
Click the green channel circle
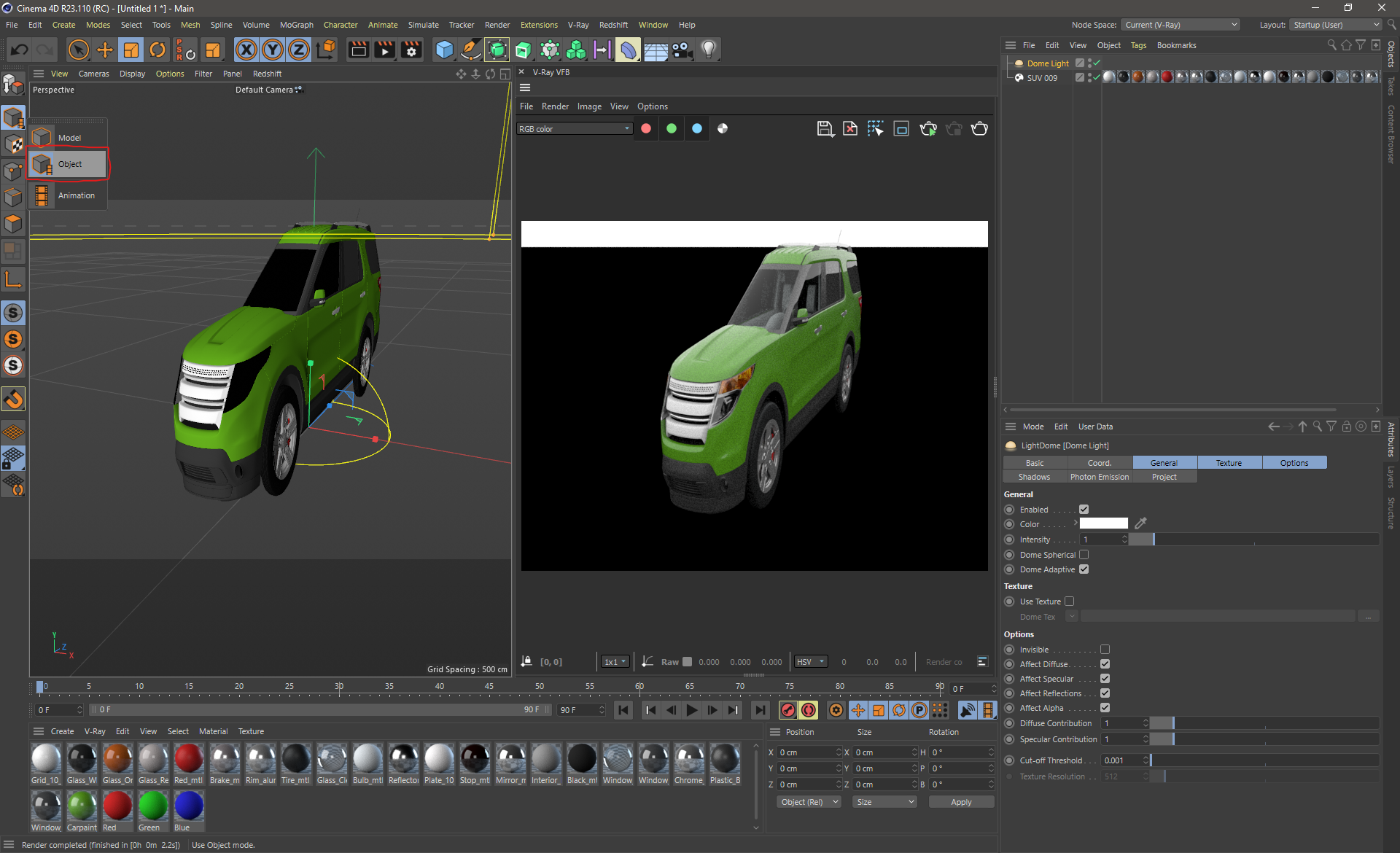[672, 128]
